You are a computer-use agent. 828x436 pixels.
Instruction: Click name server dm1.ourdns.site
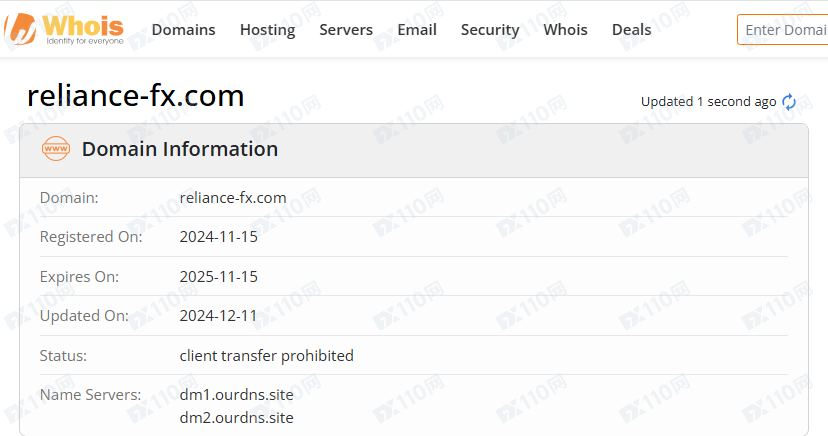(x=237, y=394)
